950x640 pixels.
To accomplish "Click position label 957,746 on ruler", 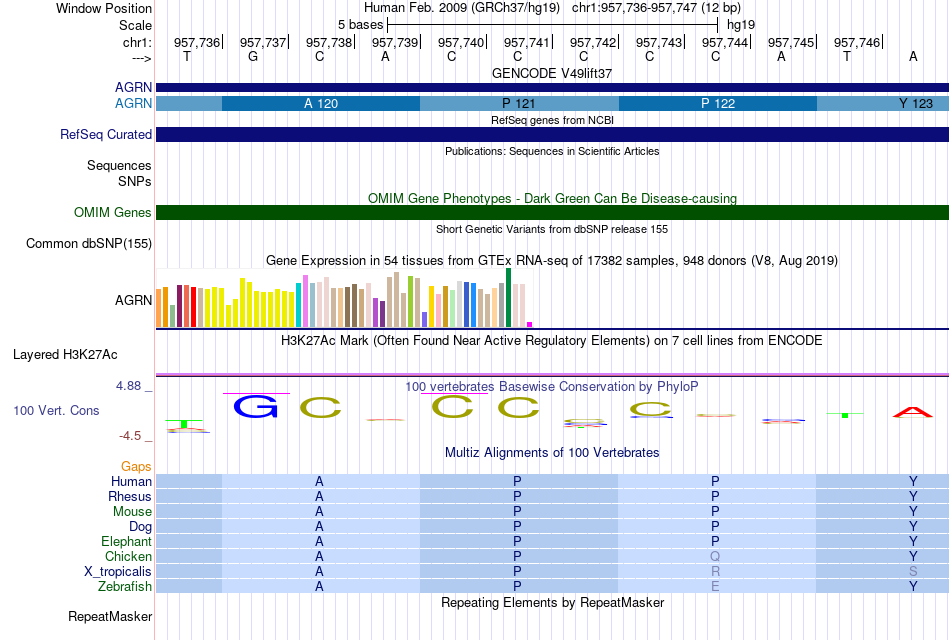I will (857, 42).
